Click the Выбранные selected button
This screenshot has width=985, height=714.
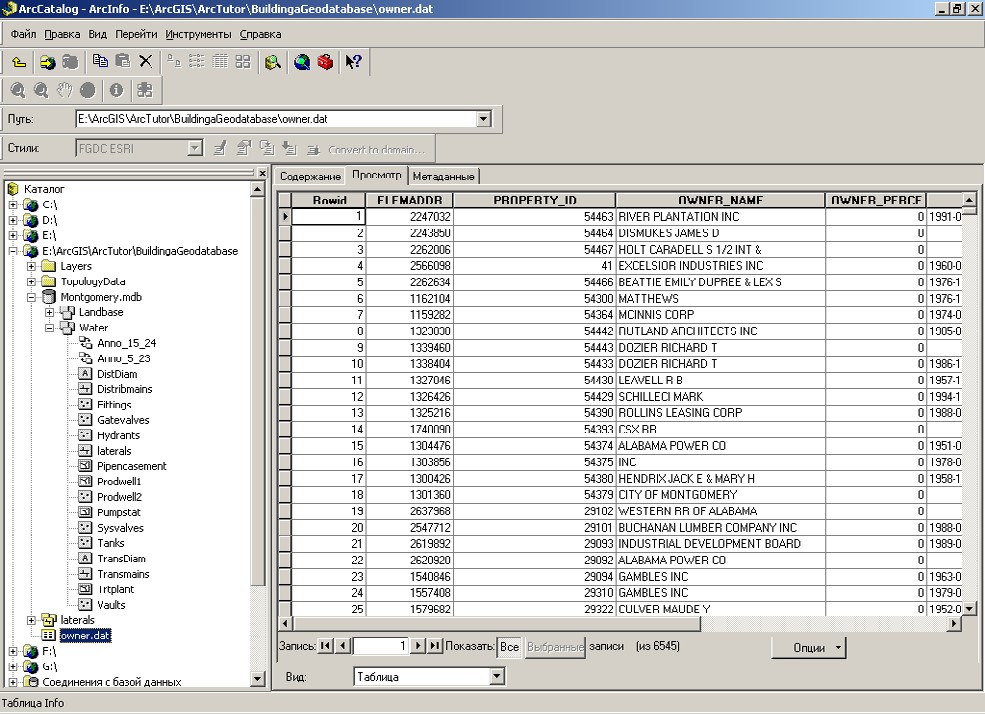(x=555, y=647)
